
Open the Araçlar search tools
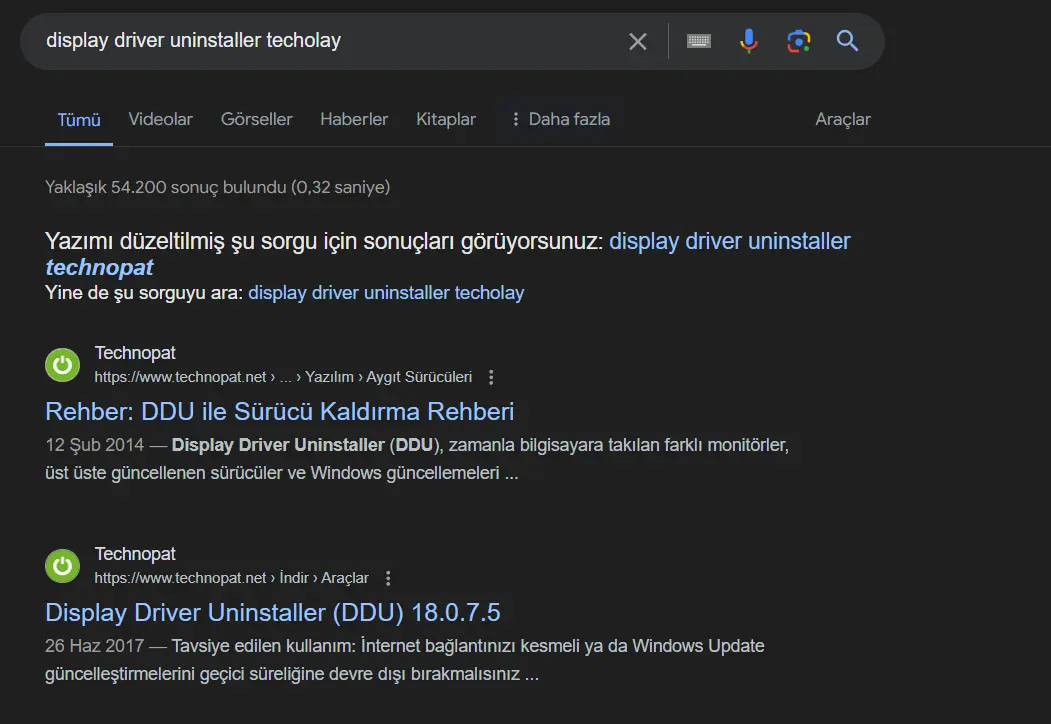[843, 119]
